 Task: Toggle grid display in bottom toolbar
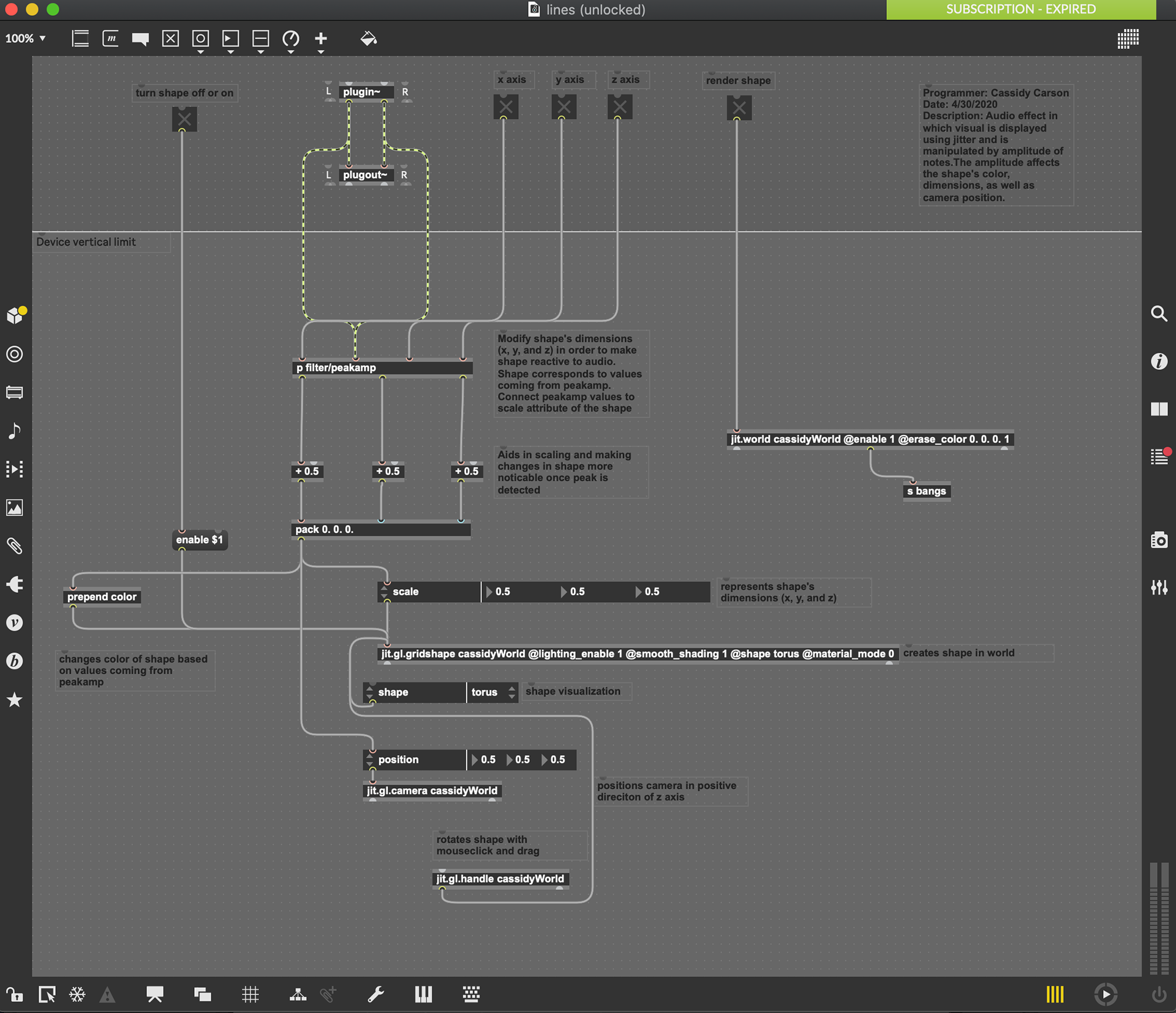(250, 995)
